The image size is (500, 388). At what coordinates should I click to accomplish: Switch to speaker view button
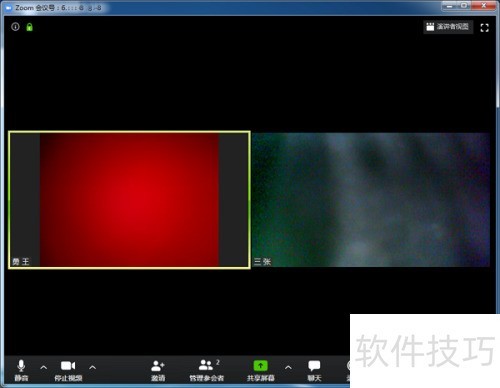[x=448, y=27]
